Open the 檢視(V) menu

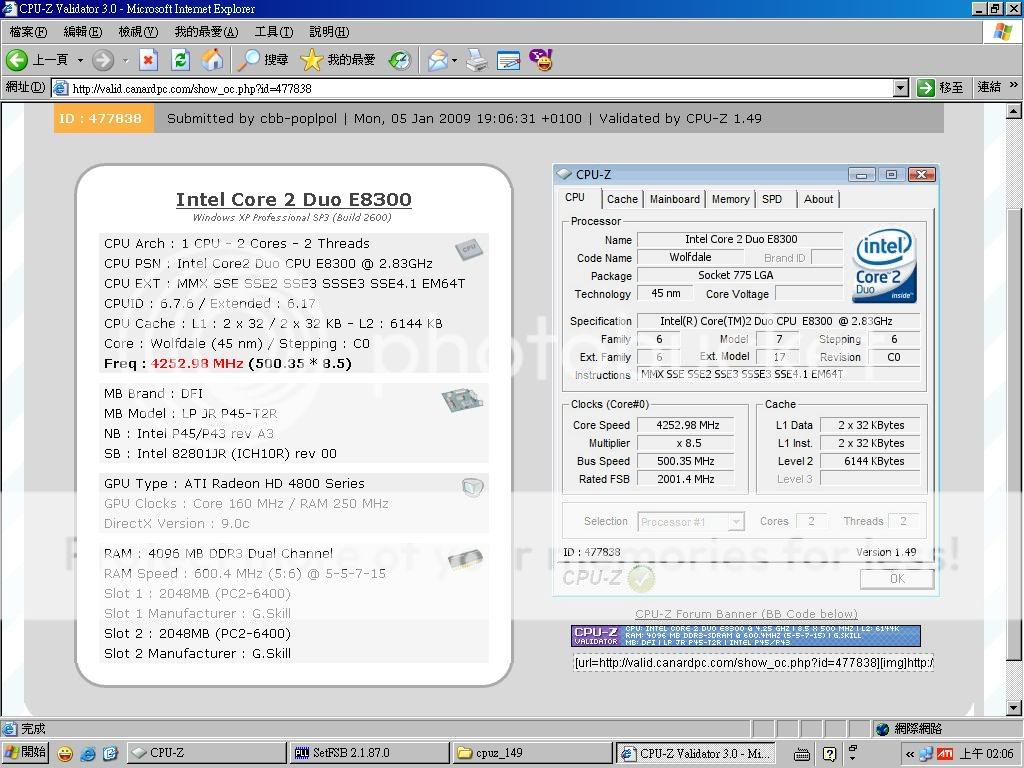coord(138,31)
